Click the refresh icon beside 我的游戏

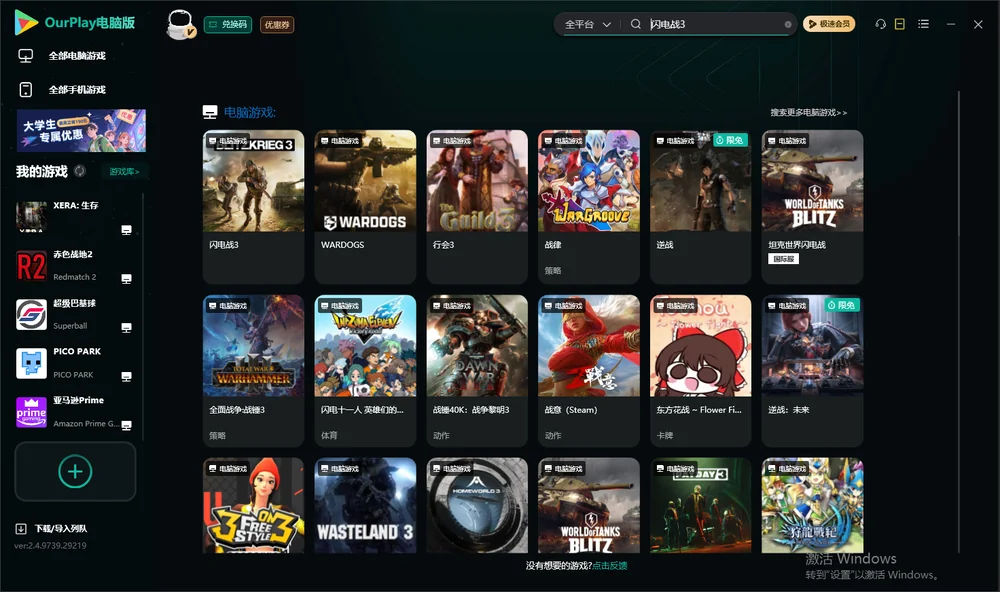[80, 171]
